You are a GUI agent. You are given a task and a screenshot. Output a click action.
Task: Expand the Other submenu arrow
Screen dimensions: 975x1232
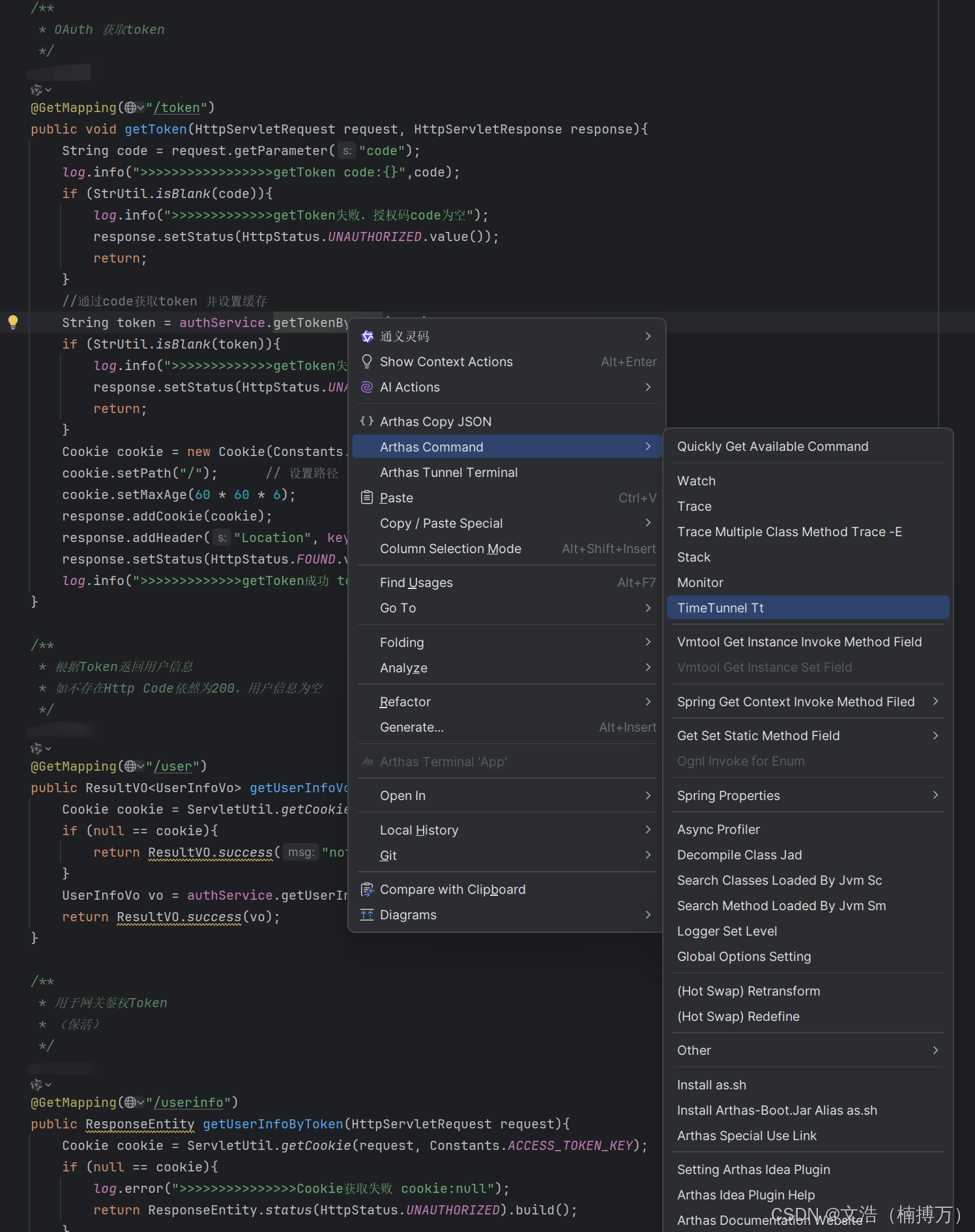(x=936, y=1050)
